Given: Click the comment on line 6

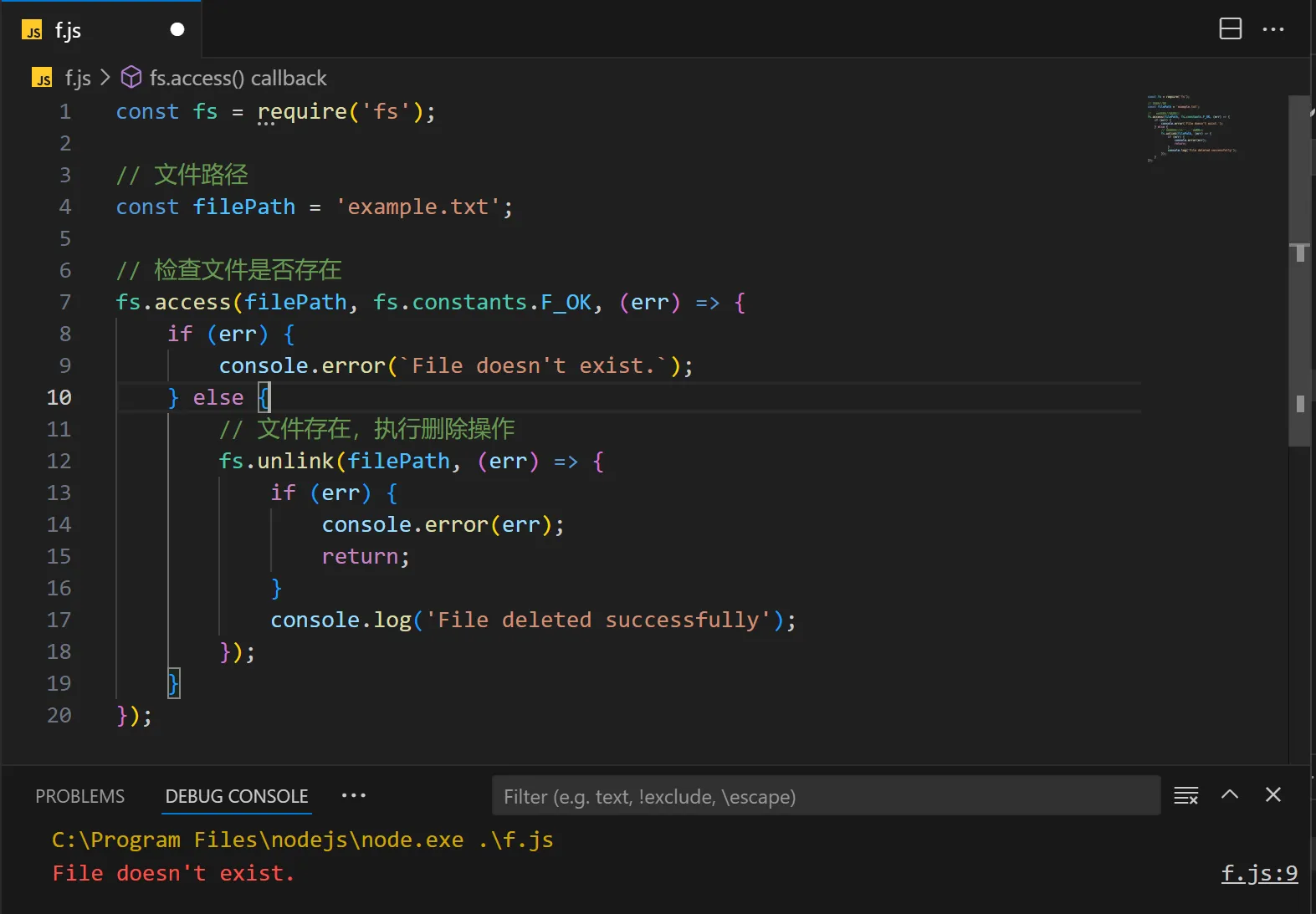Looking at the screenshot, I should (229, 270).
